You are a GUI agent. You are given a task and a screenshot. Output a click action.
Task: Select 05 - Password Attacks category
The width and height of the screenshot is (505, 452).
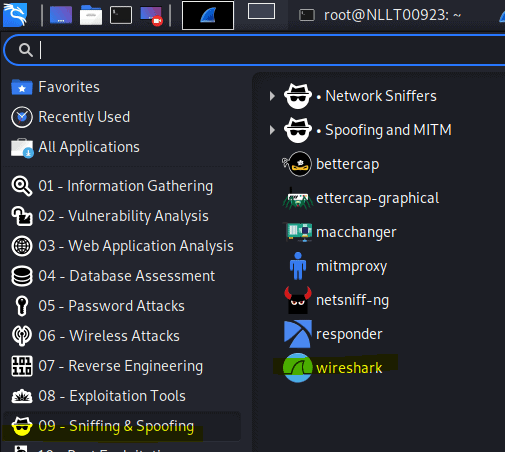coord(111,306)
